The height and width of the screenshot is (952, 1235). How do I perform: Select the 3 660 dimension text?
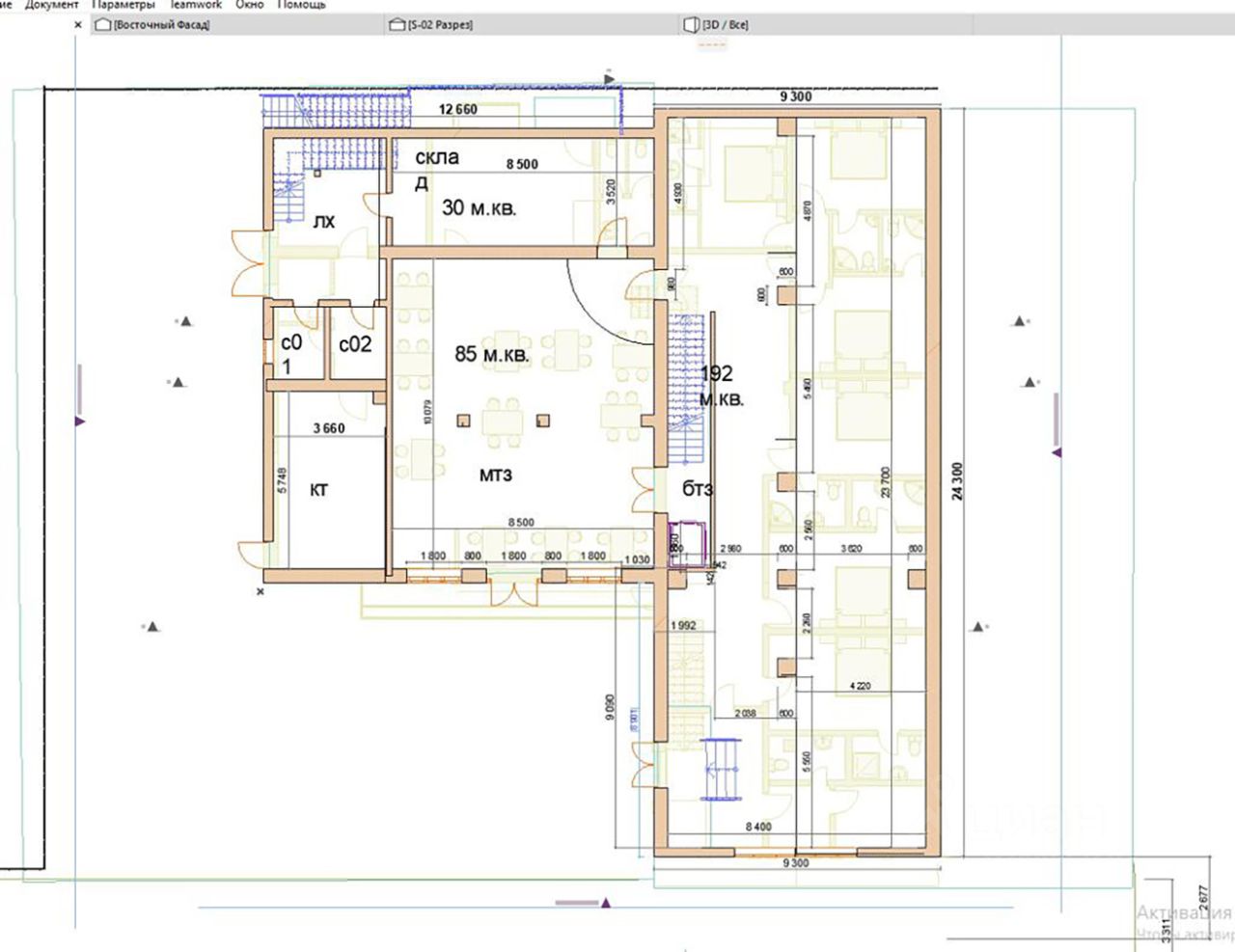point(328,428)
